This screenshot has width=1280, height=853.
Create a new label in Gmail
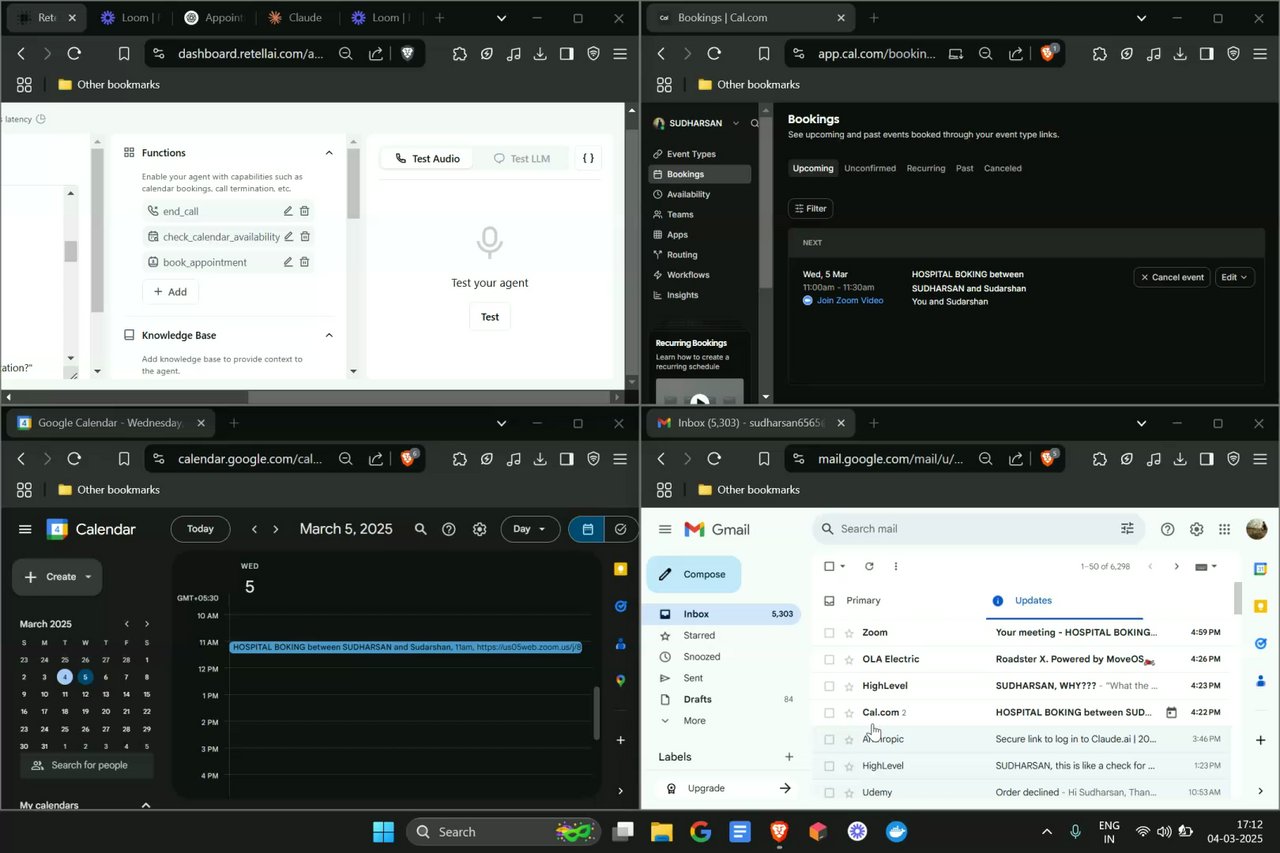coord(789,757)
